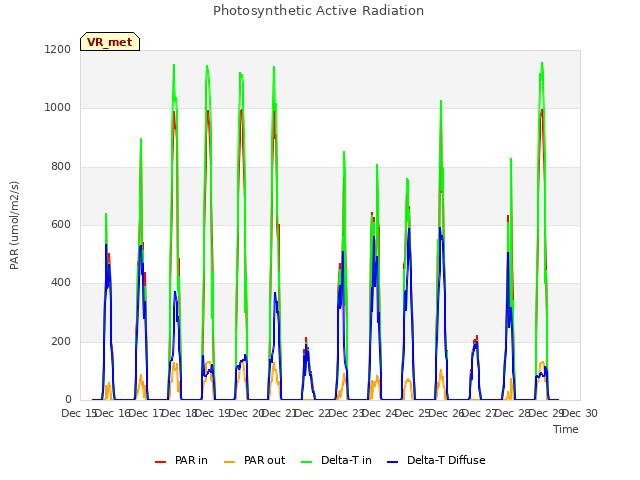Click the 800 y-axis tick label

click(61, 167)
